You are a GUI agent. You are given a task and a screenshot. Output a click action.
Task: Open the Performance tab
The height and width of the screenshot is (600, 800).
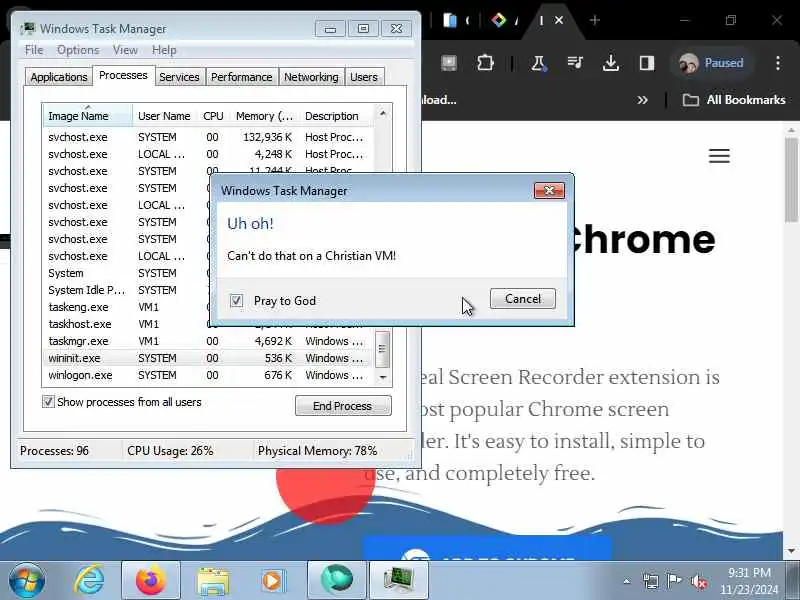242,77
